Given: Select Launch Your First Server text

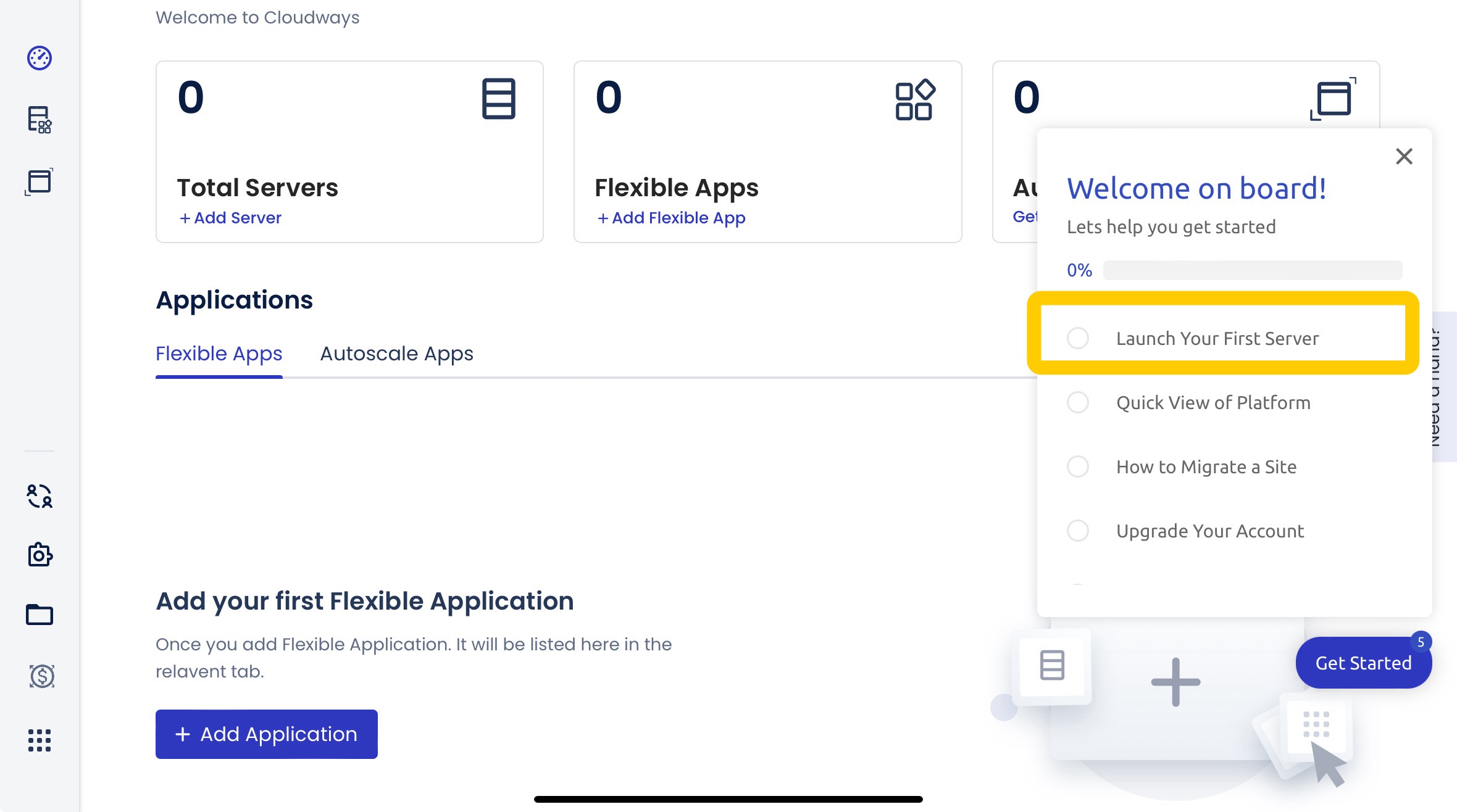Looking at the screenshot, I should (x=1217, y=338).
